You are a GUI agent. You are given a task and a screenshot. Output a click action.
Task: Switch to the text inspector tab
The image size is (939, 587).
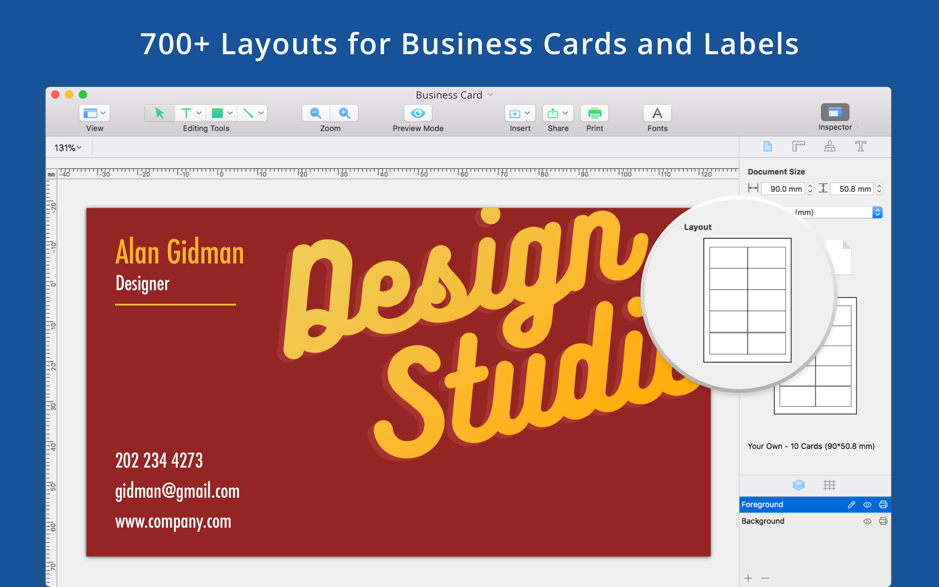pyautogui.click(x=860, y=147)
